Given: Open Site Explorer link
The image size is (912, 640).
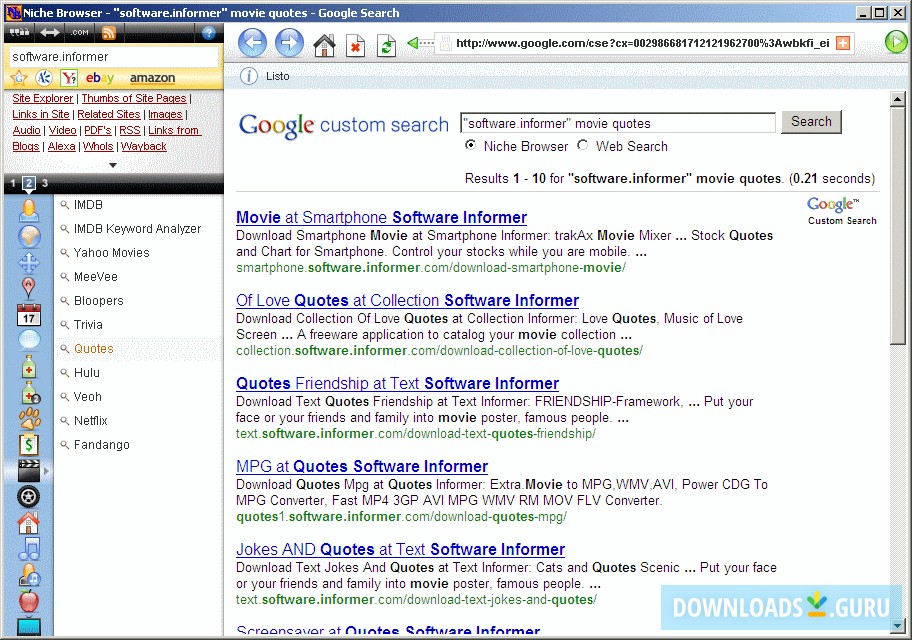Looking at the screenshot, I should [43, 98].
